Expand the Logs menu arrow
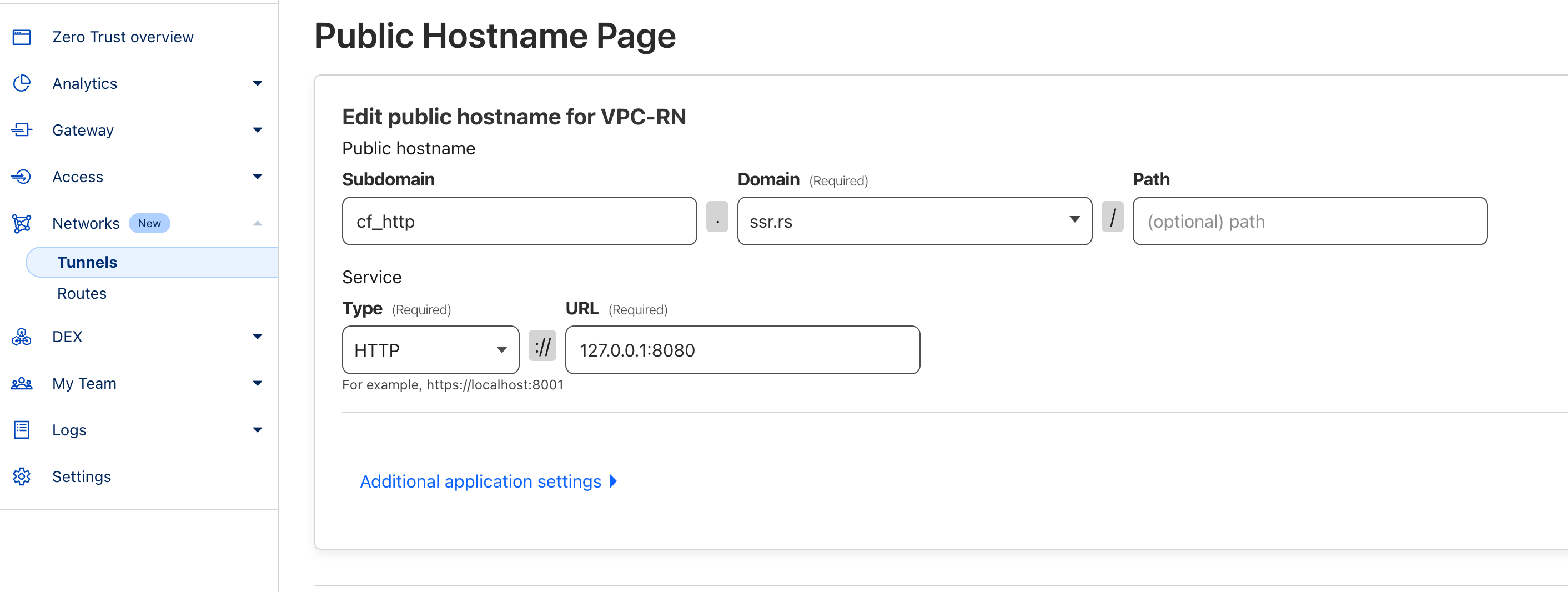The image size is (1568, 592). pyautogui.click(x=258, y=430)
